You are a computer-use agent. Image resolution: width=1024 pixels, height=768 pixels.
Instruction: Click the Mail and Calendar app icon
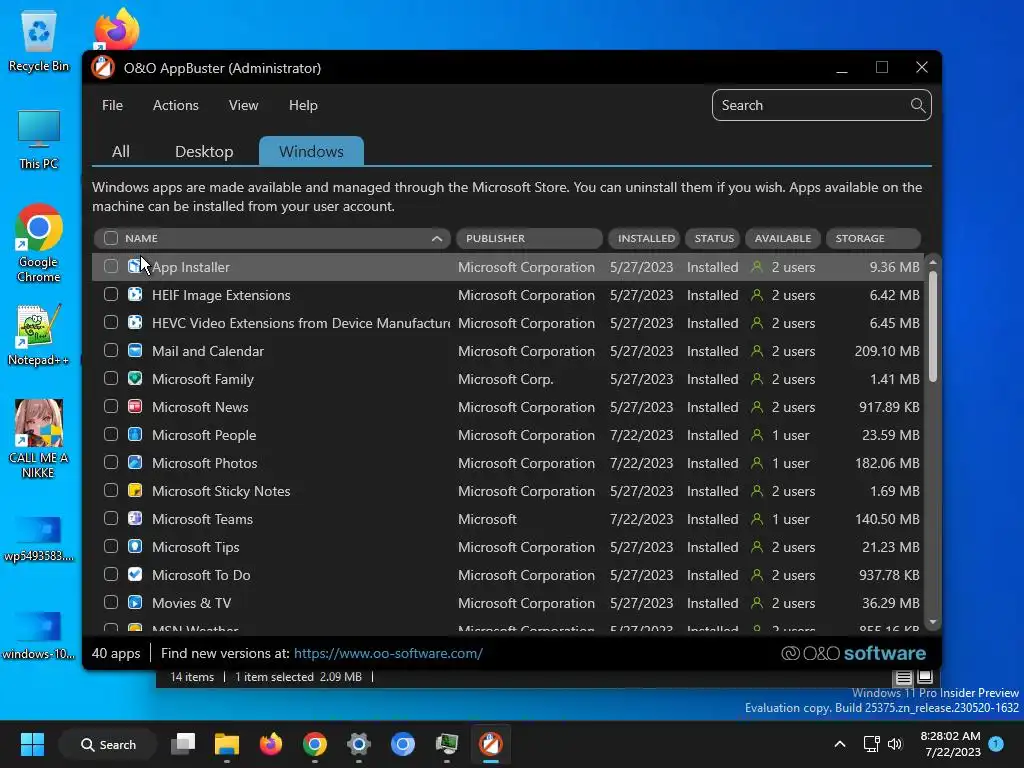click(x=135, y=351)
